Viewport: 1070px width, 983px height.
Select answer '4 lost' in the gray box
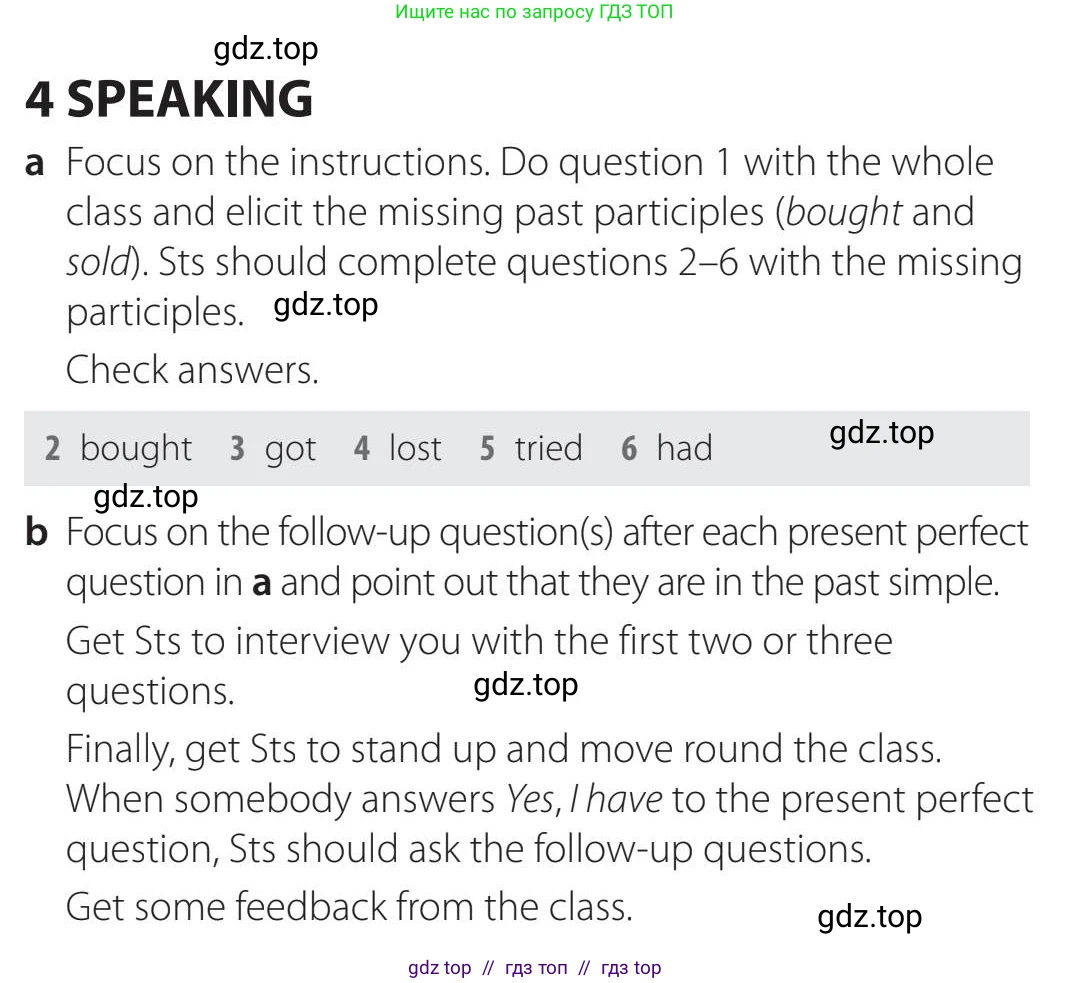pos(397,449)
